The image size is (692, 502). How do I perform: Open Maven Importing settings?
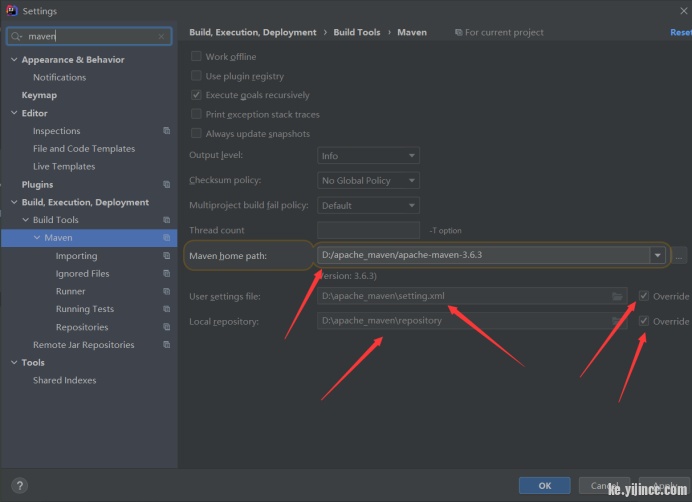(x=76, y=256)
